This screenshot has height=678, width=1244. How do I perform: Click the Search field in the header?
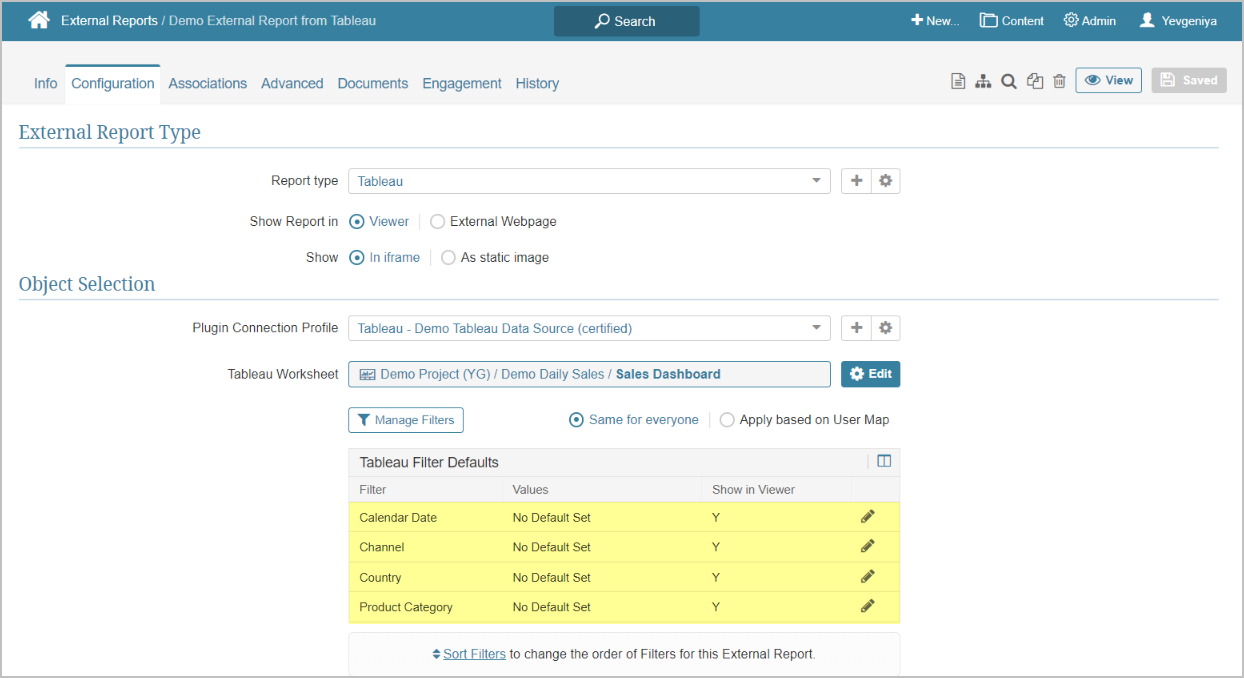click(626, 21)
